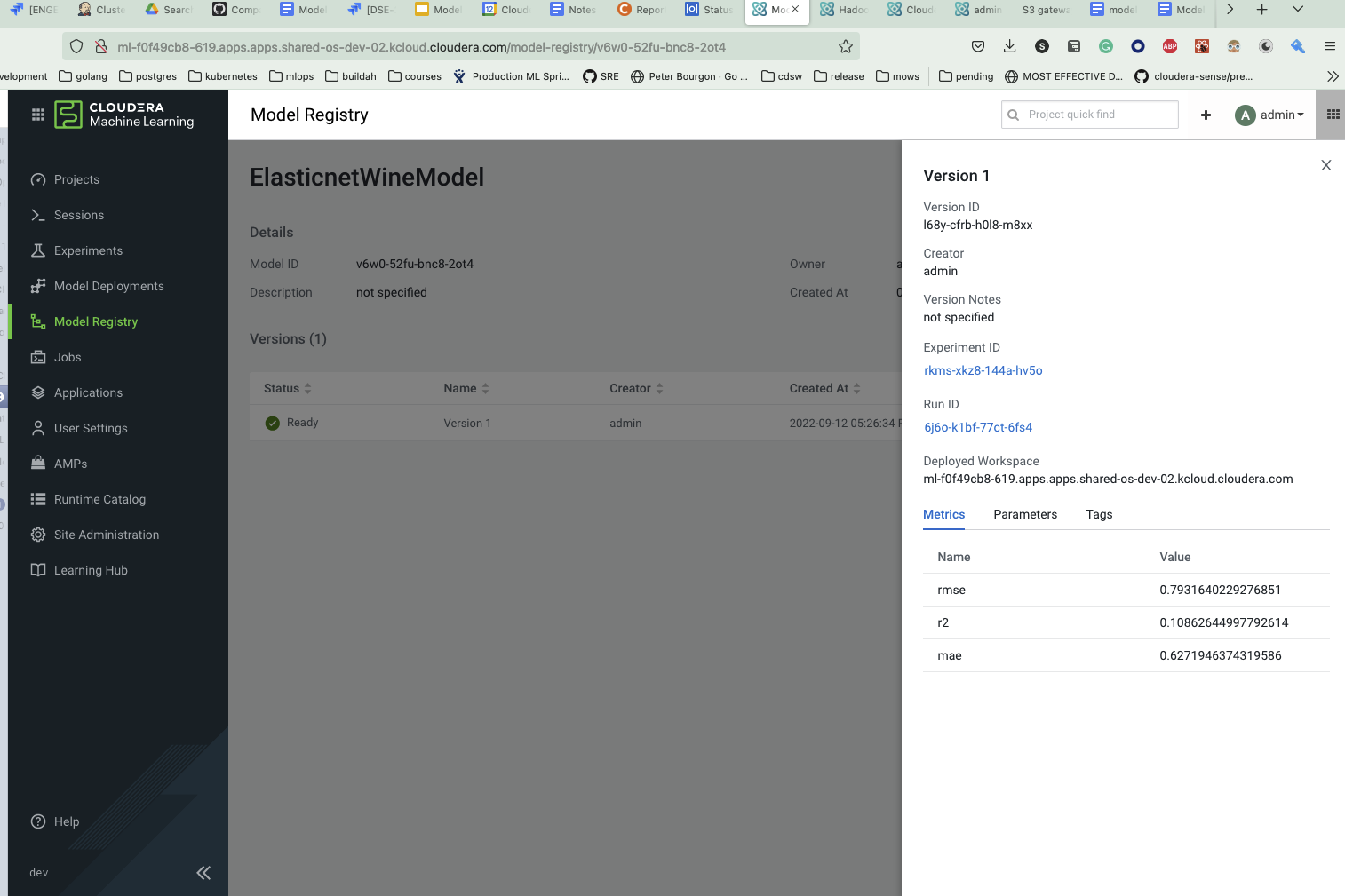Click the plus icon in the top header

(x=1206, y=115)
